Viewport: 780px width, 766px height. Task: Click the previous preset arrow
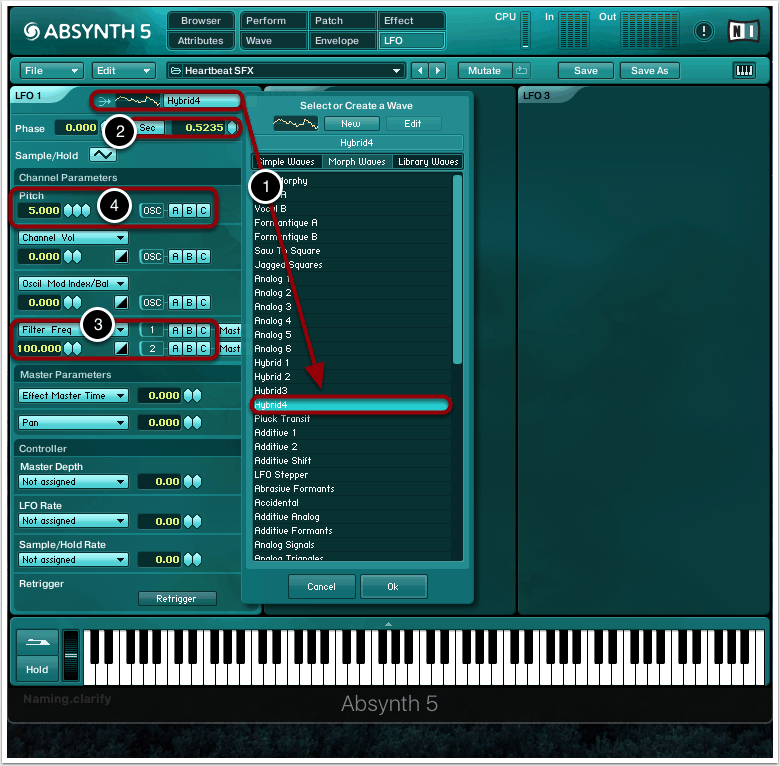coord(420,71)
